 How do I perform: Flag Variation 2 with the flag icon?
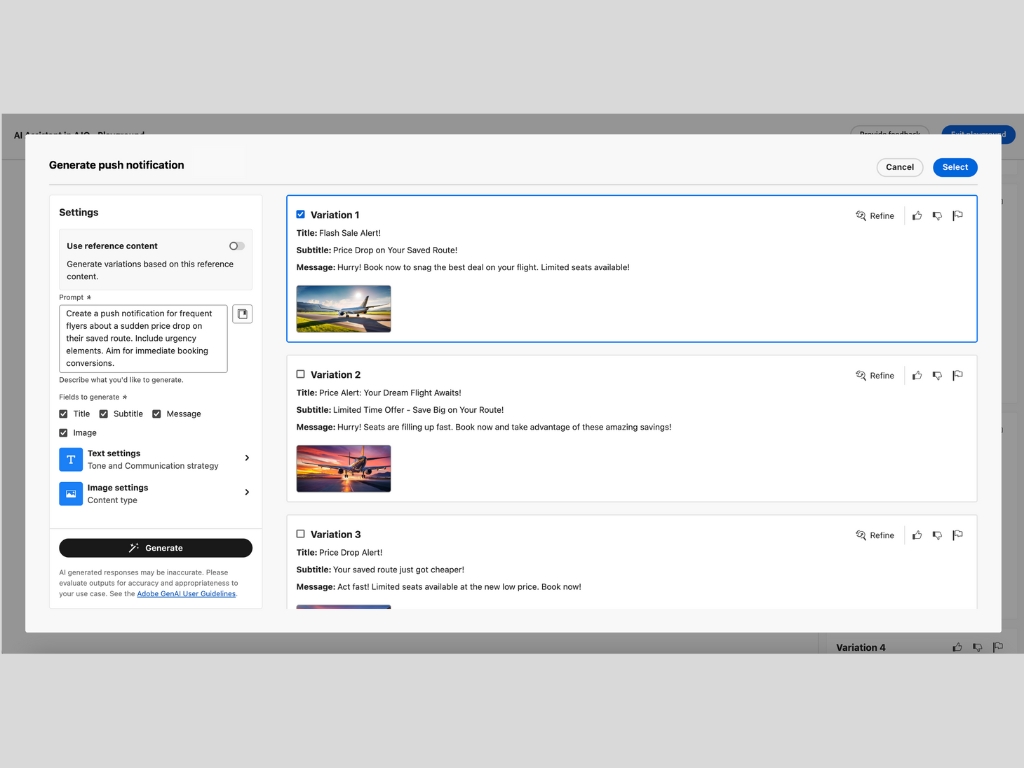(957, 376)
